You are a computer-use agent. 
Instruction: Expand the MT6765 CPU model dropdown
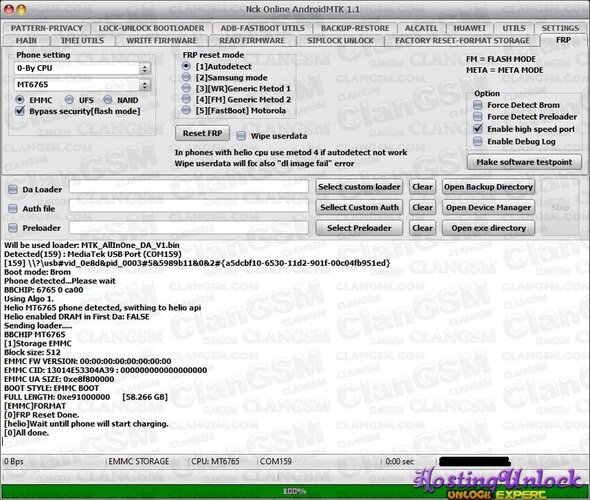(x=82, y=85)
